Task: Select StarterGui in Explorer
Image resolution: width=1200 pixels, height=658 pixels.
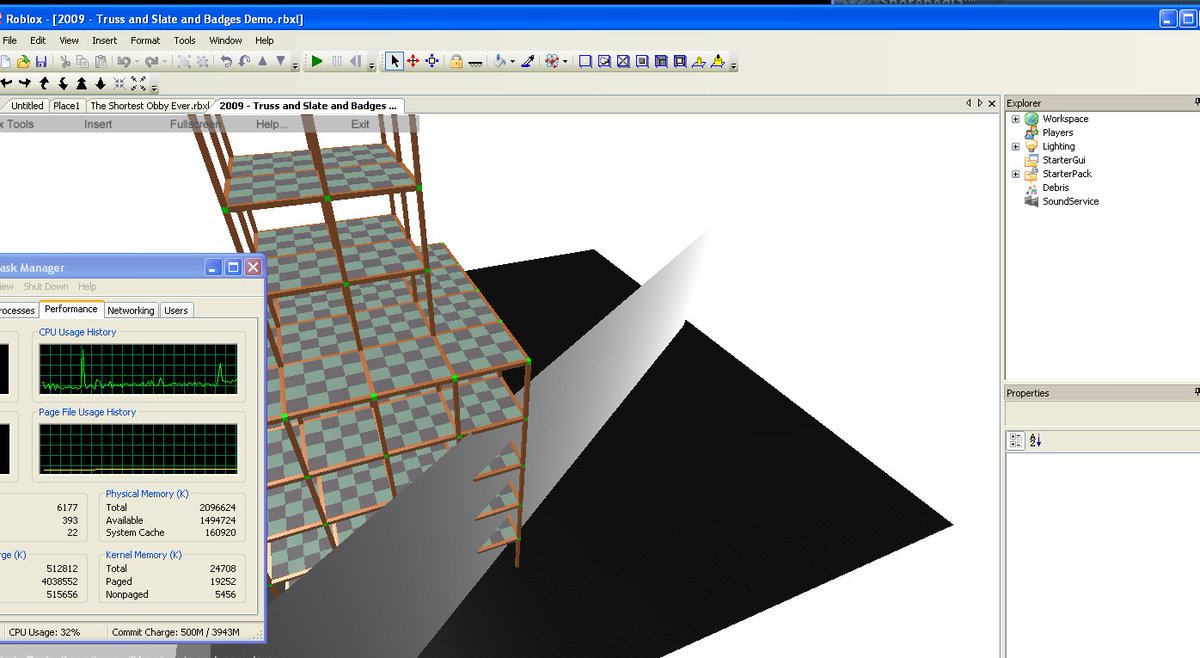Action: tap(1063, 160)
